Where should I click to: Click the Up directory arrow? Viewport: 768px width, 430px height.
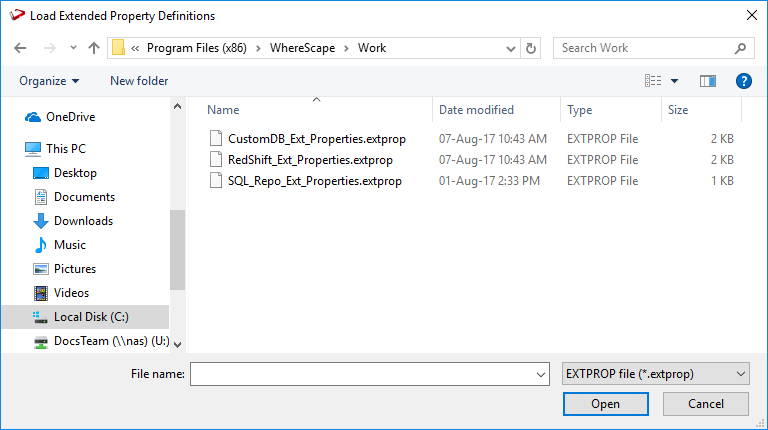pyautogui.click(x=94, y=48)
